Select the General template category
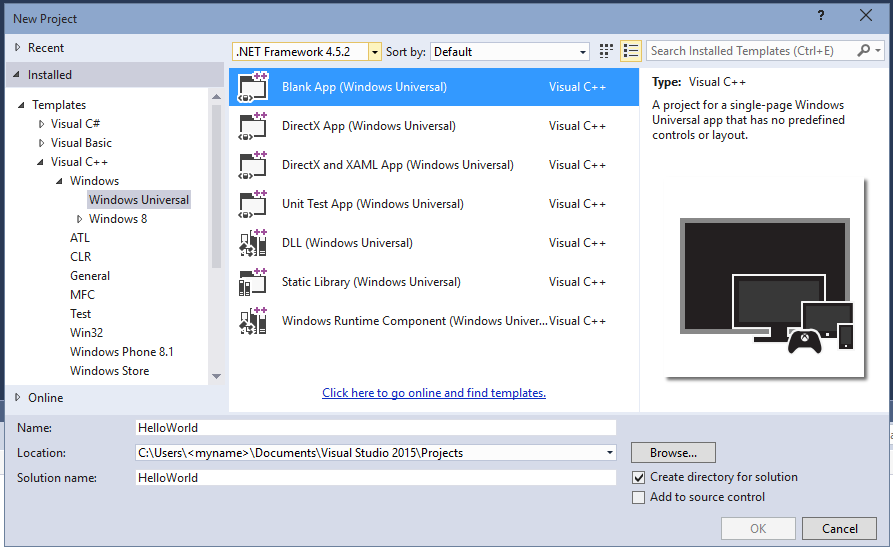 point(90,276)
